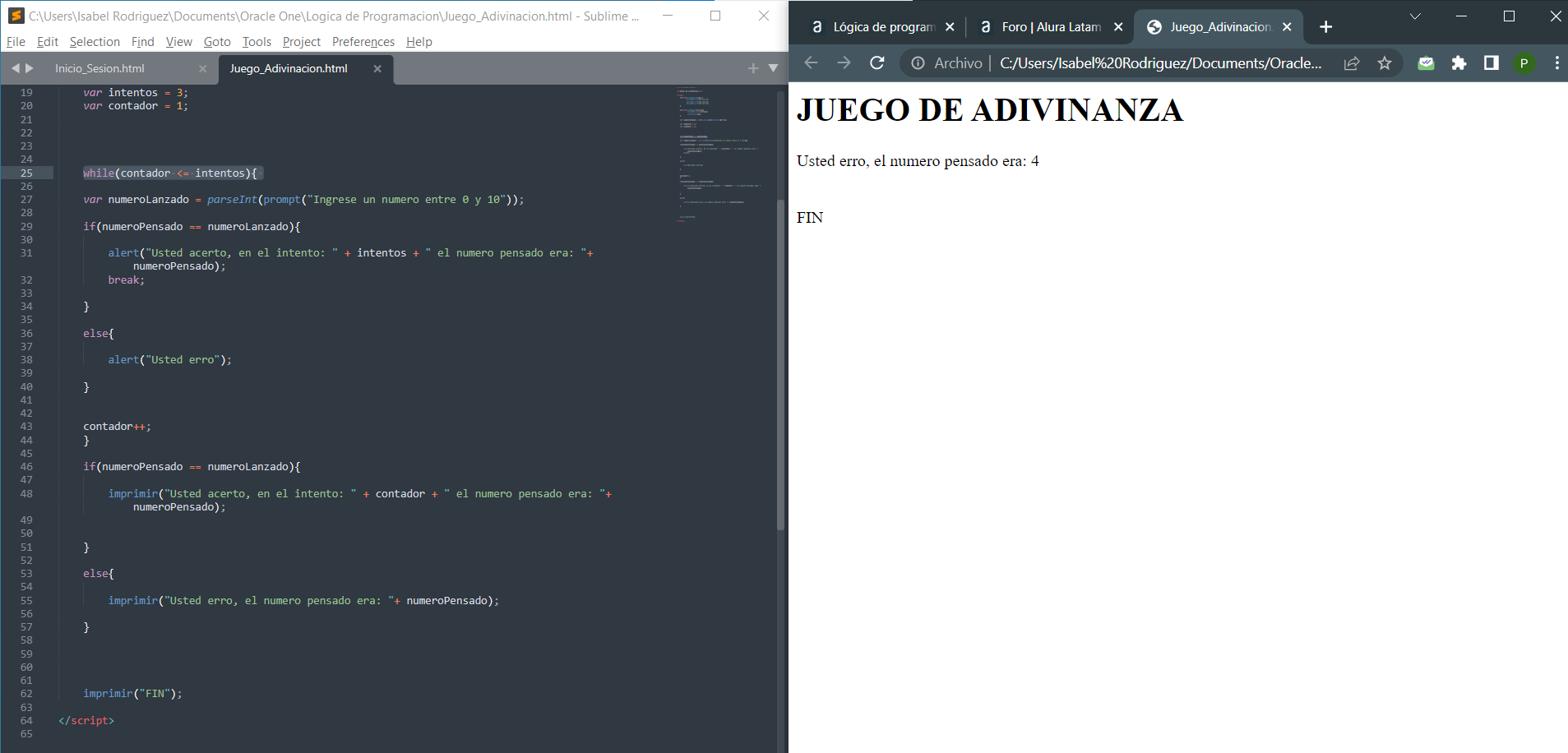
Task: Click line number 62 in the gutter
Action: (x=26, y=693)
